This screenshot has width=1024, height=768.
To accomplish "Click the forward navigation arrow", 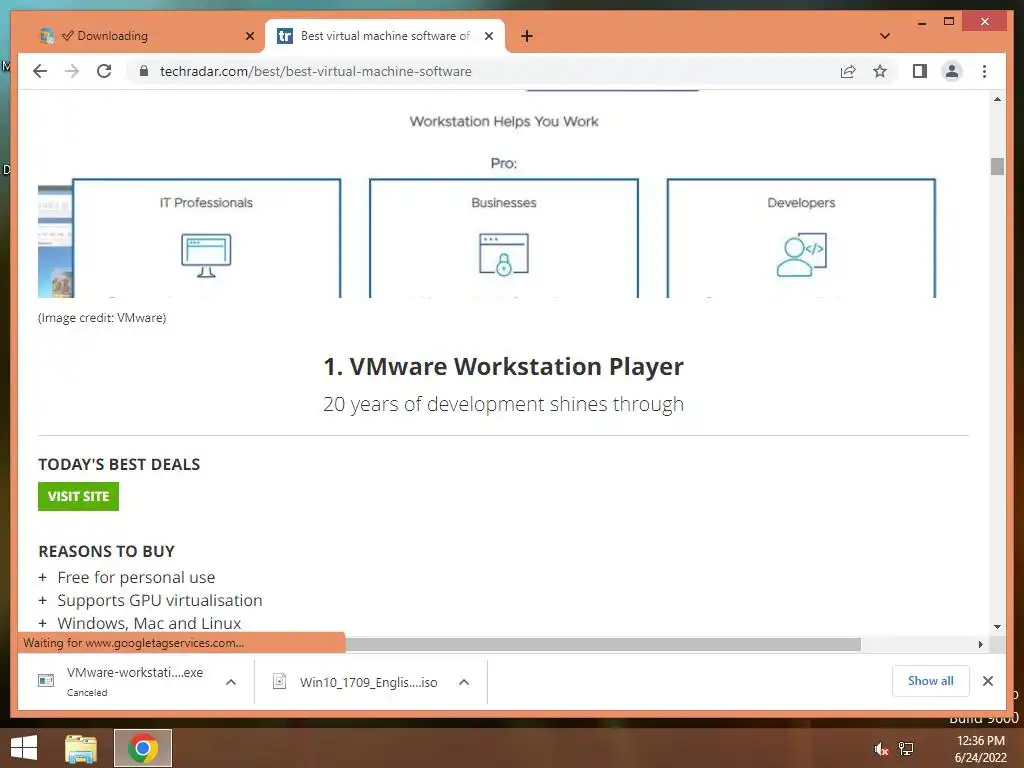I will [72, 71].
